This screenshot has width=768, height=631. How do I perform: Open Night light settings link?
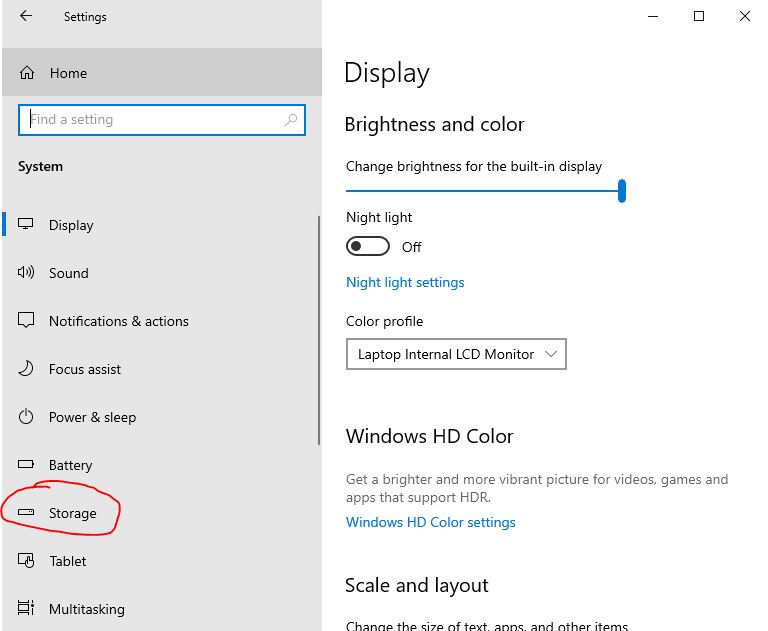click(x=405, y=283)
